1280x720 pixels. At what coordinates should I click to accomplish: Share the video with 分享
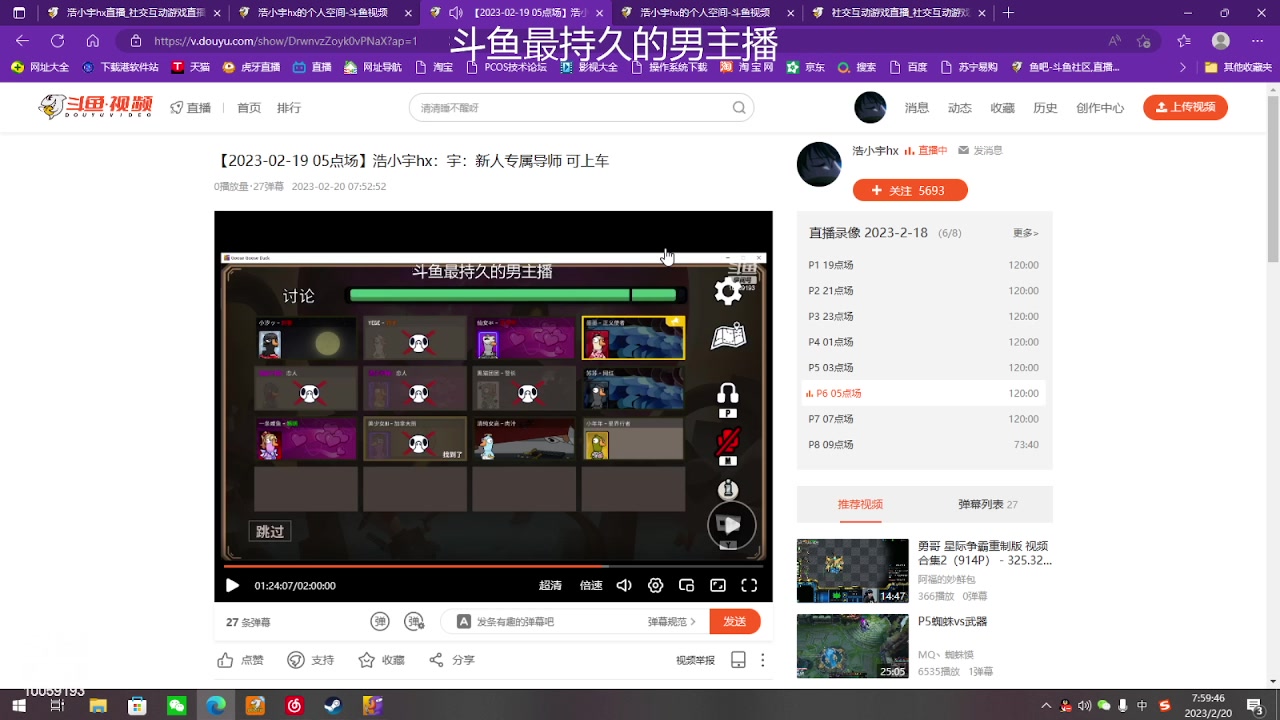pyautogui.click(x=451, y=660)
